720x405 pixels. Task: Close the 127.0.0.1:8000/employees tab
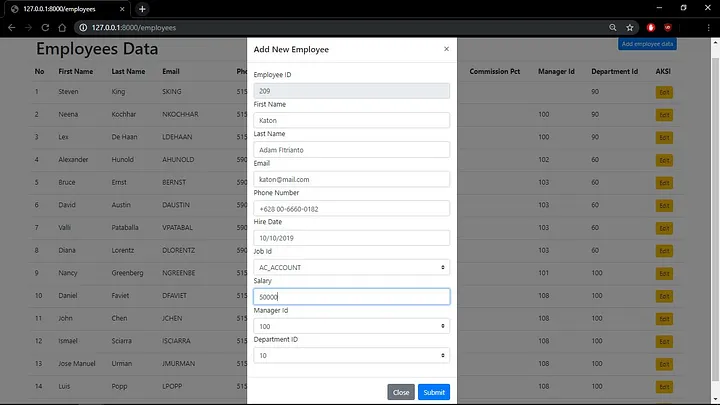pyautogui.click(x=122, y=9)
